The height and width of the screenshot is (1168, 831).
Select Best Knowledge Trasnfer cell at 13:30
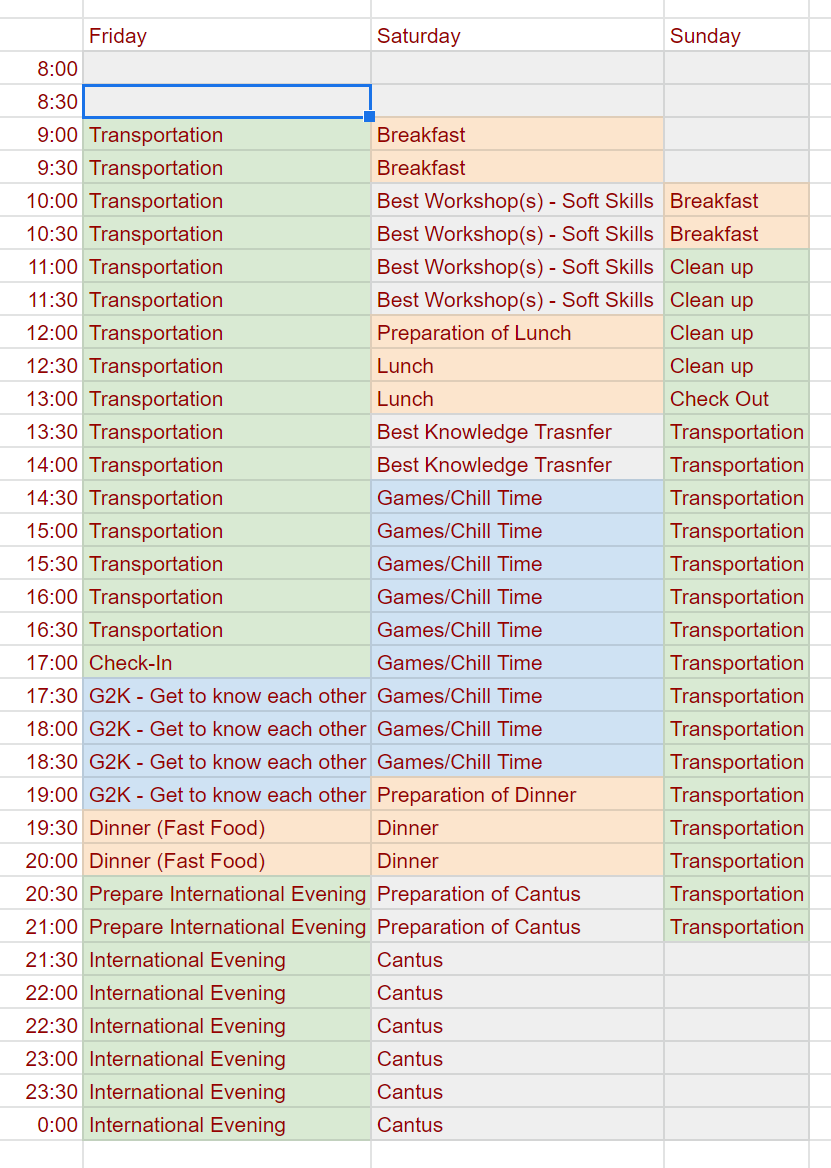pyautogui.click(x=517, y=432)
